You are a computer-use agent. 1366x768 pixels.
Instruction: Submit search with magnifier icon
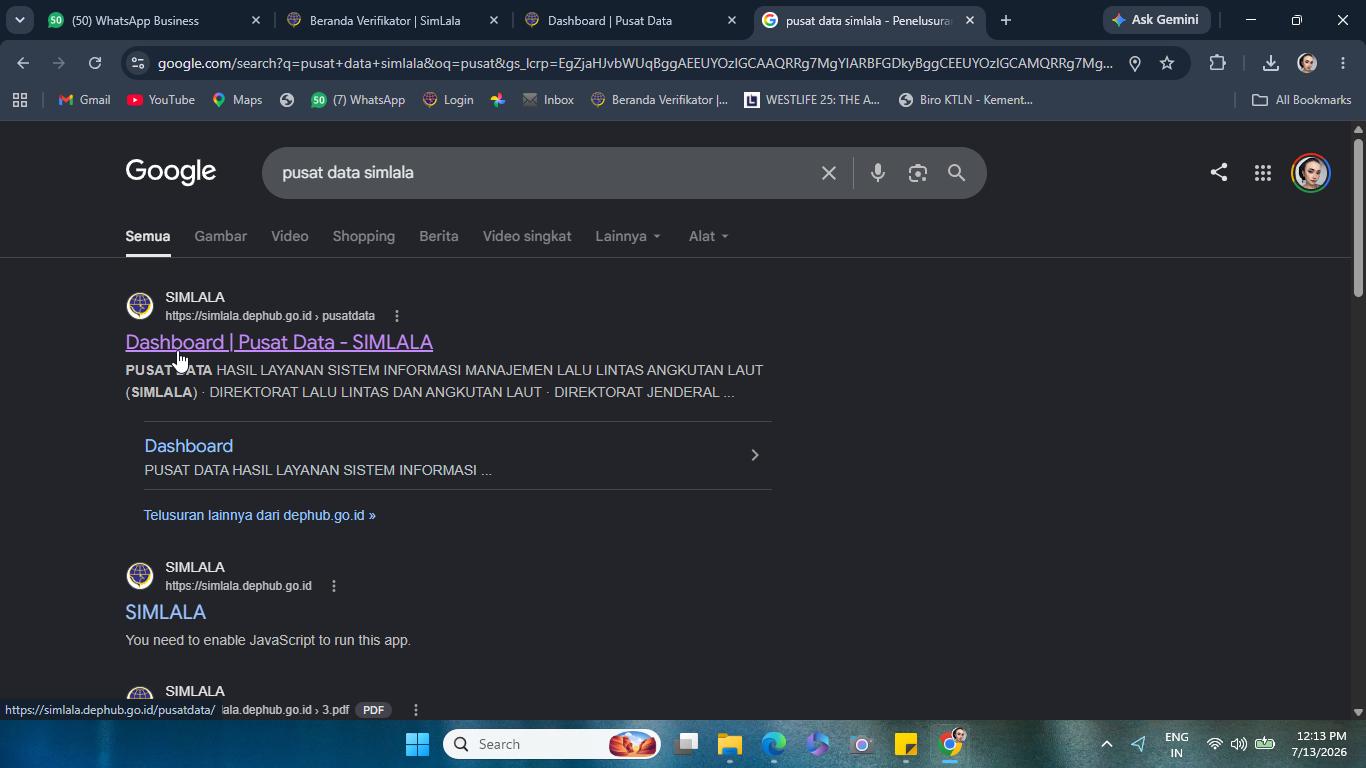click(x=956, y=173)
